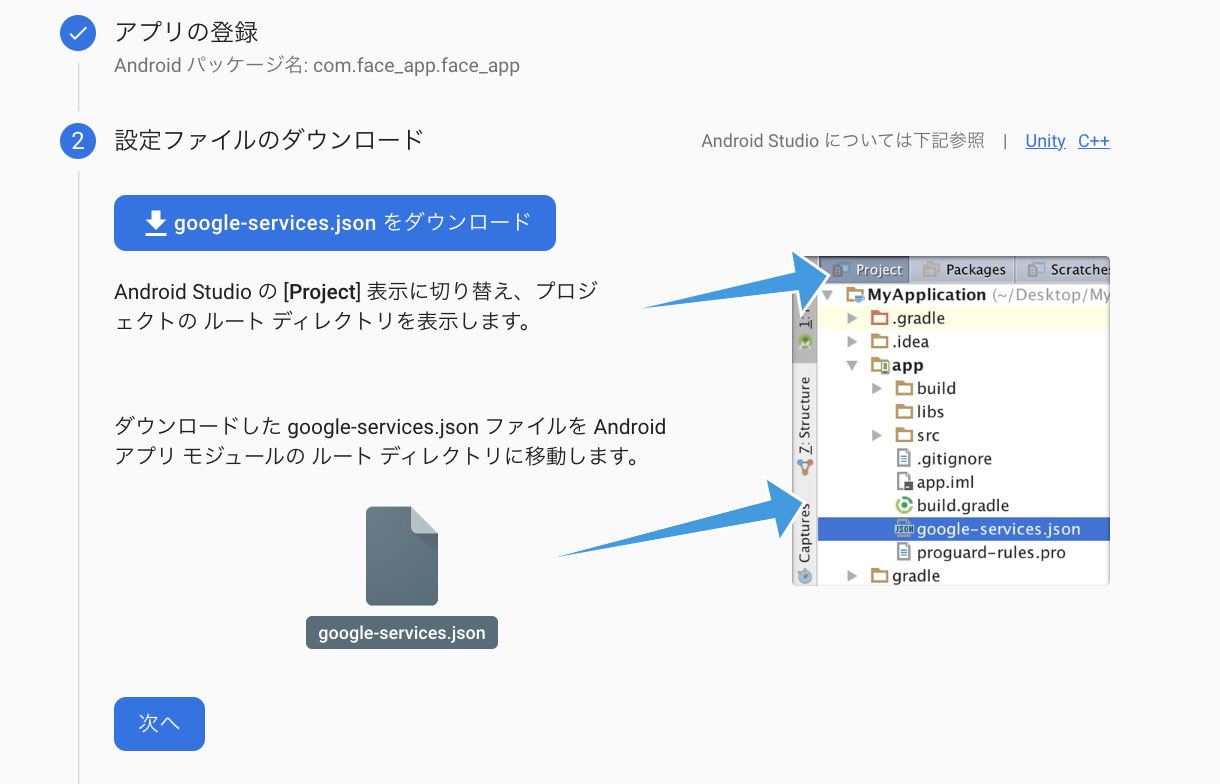
Task: Click the gray google-services.json file thumbnail
Action: coord(401,555)
